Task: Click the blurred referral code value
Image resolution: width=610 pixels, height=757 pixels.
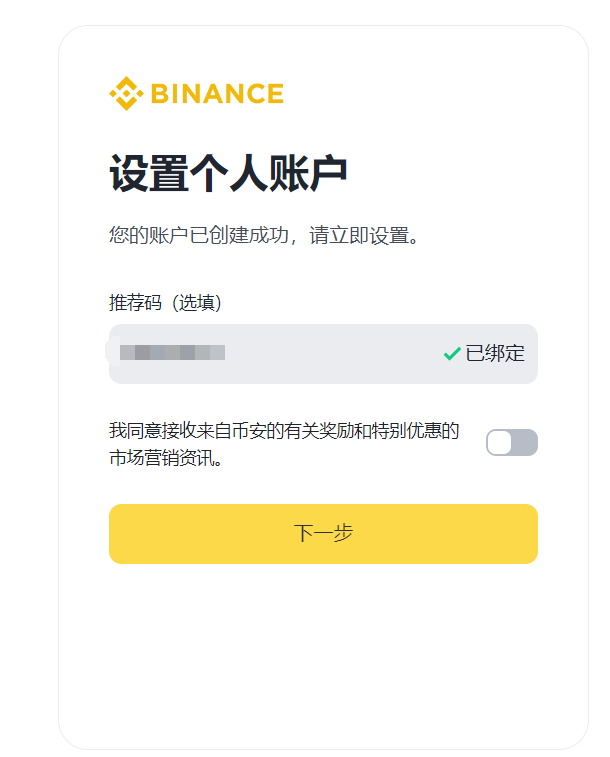Action: click(171, 353)
